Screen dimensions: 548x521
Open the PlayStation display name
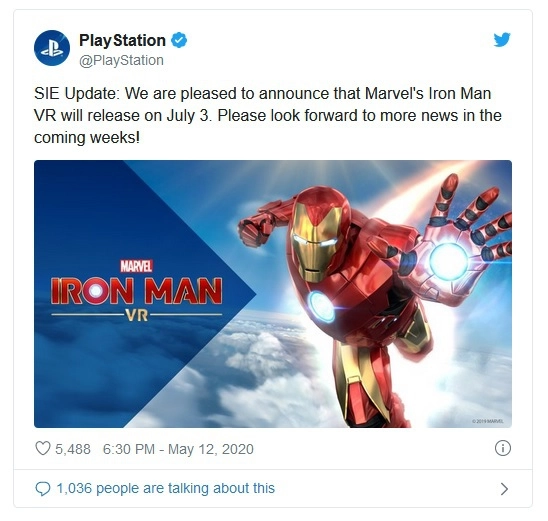(122, 41)
